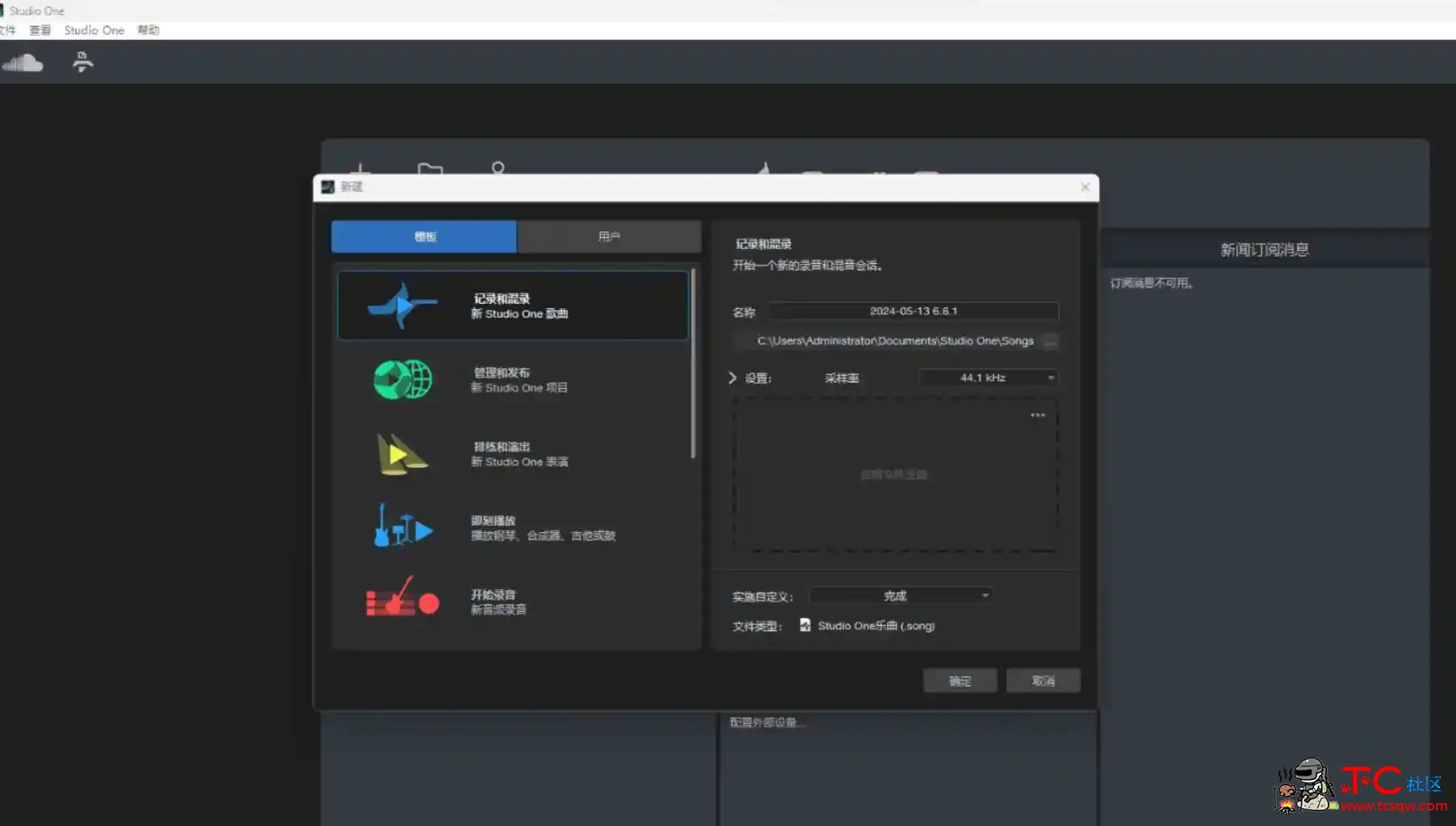
Task: Click the 采样率 label
Action: click(841, 378)
